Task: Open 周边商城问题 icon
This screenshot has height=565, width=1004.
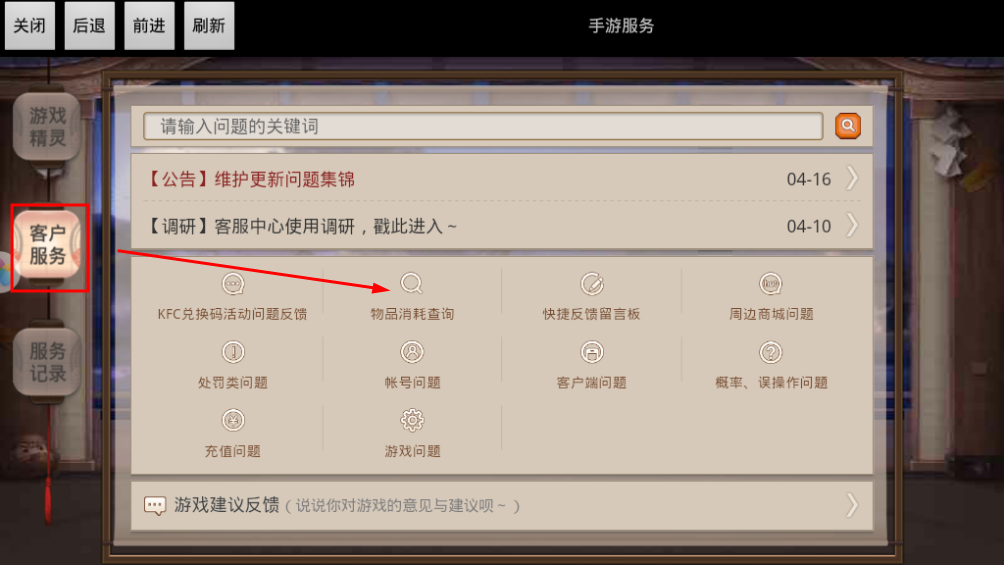Action: coord(770,283)
